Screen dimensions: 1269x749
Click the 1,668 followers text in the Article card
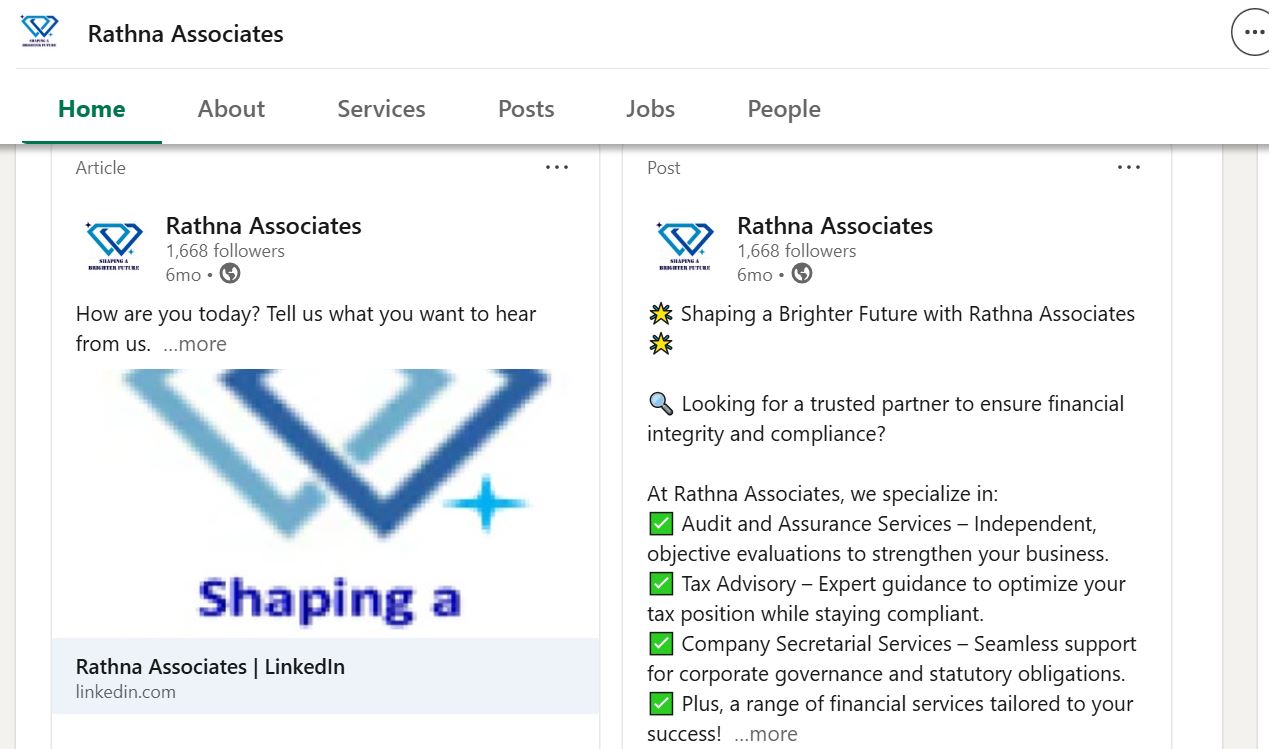point(226,251)
